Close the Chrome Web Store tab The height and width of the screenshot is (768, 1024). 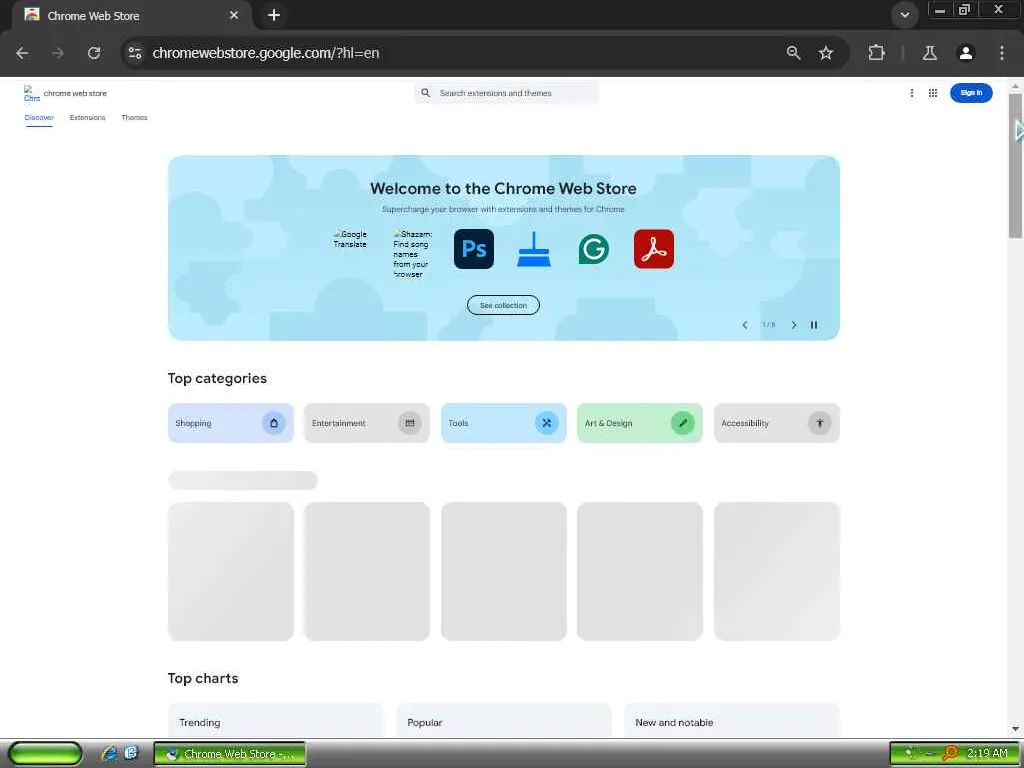[234, 15]
